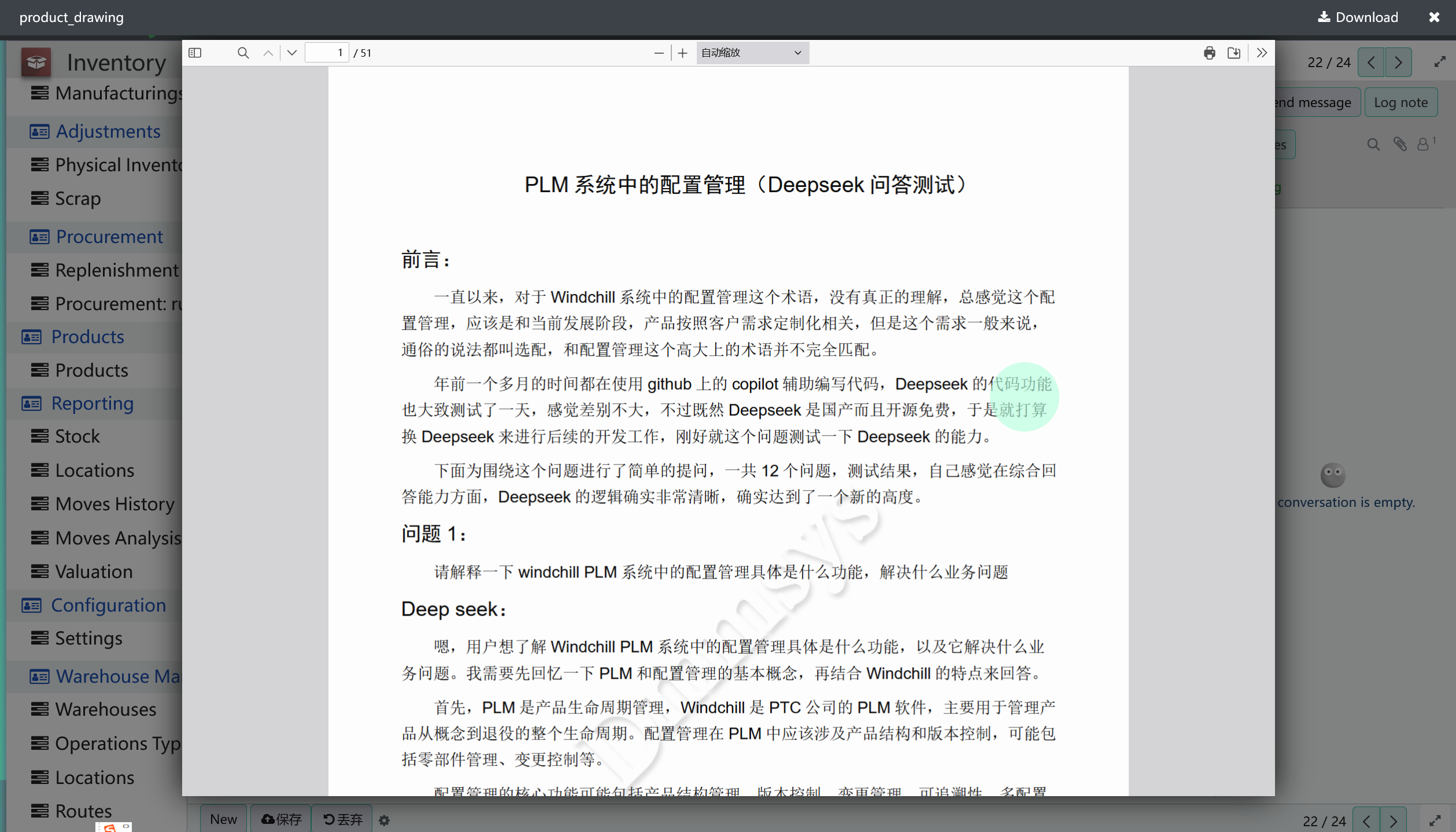1456x832 pixels.
Task: Open the find-in-document search icon
Action: tap(243, 53)
